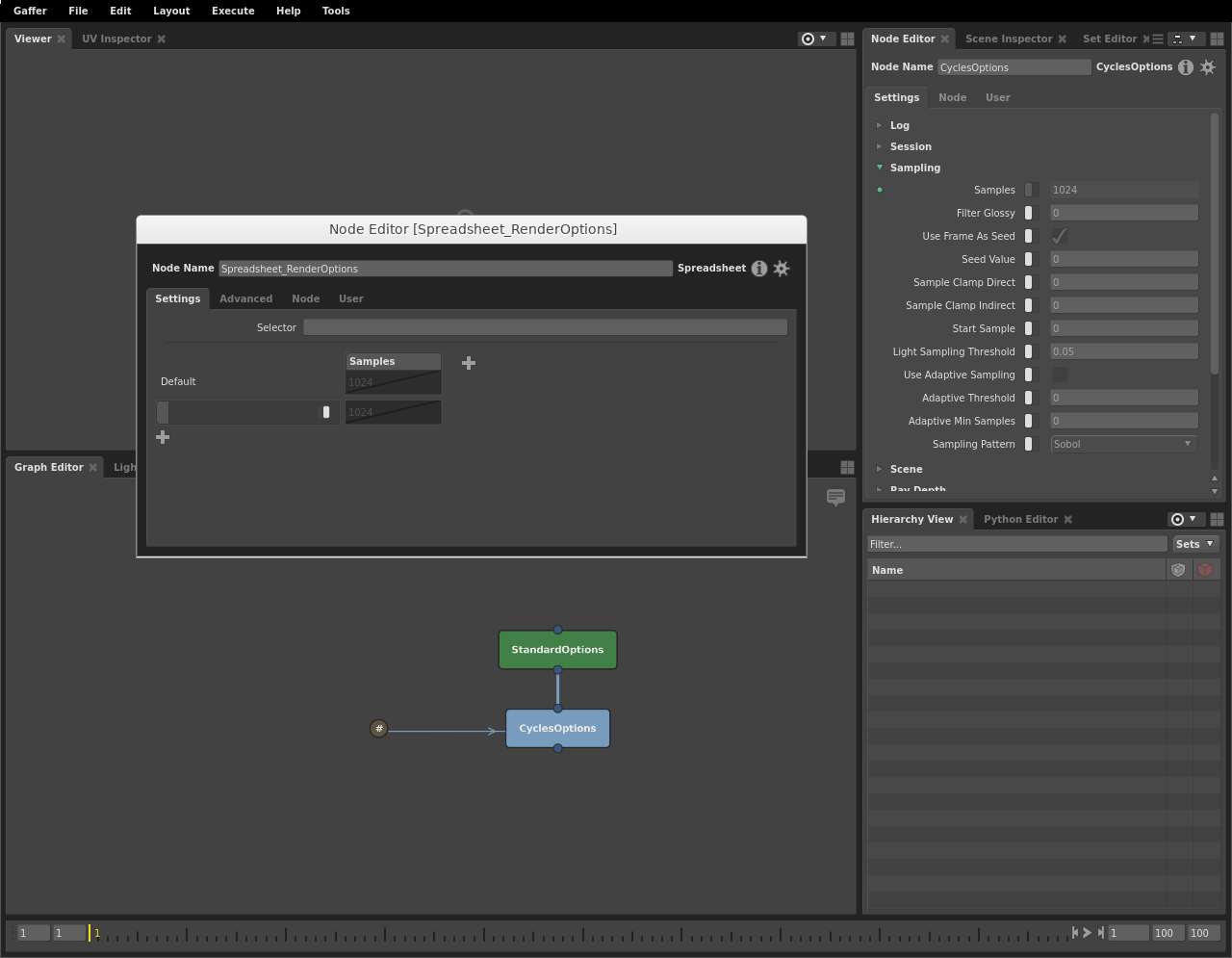1232x958 pixels.
Task: Click the annotation comment icon in Graph Editor
Action: click(x=834, y=499)
